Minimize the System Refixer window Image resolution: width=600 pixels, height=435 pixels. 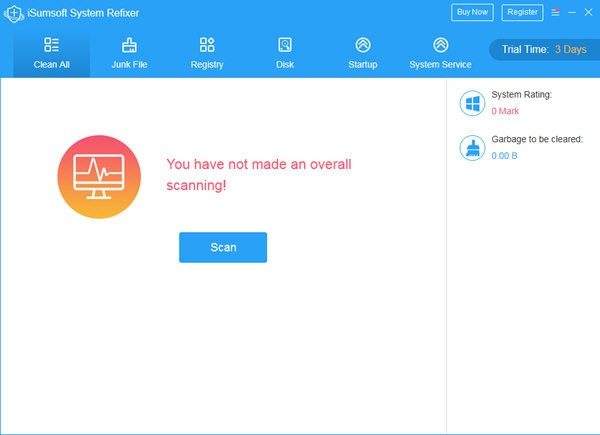(572, 12)
